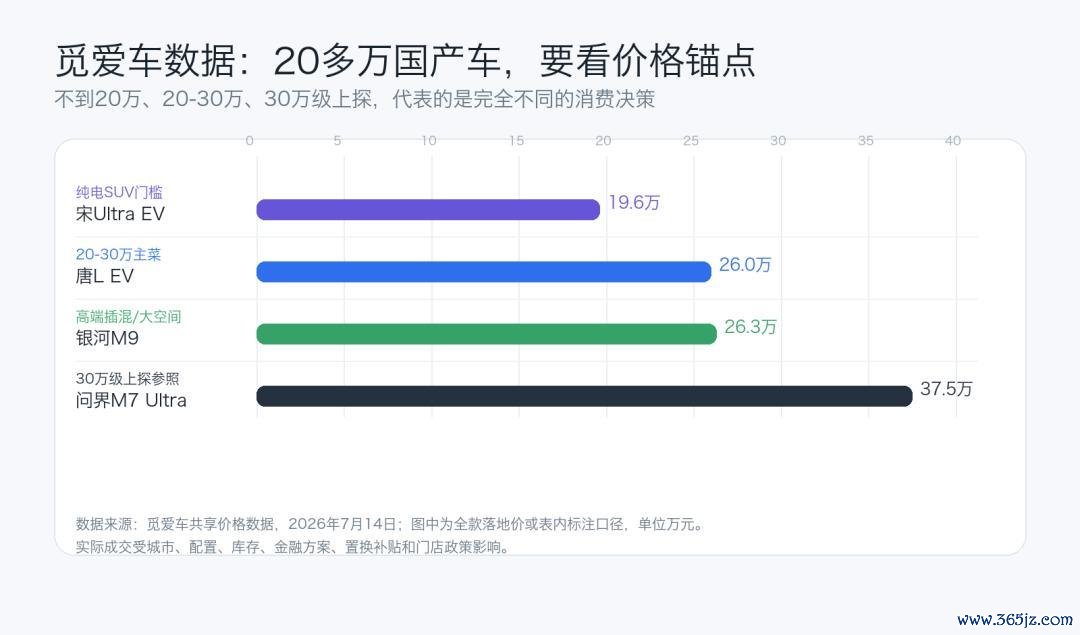Click the 19.6万 value label

634,202
